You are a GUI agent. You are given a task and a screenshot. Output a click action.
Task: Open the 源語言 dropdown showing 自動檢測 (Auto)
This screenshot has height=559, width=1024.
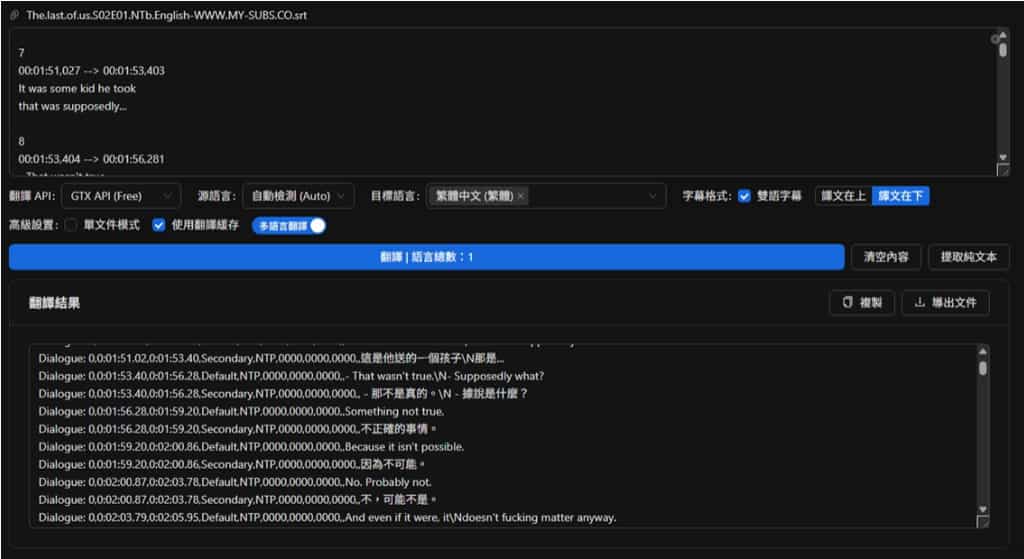click(x=298, y=196)
